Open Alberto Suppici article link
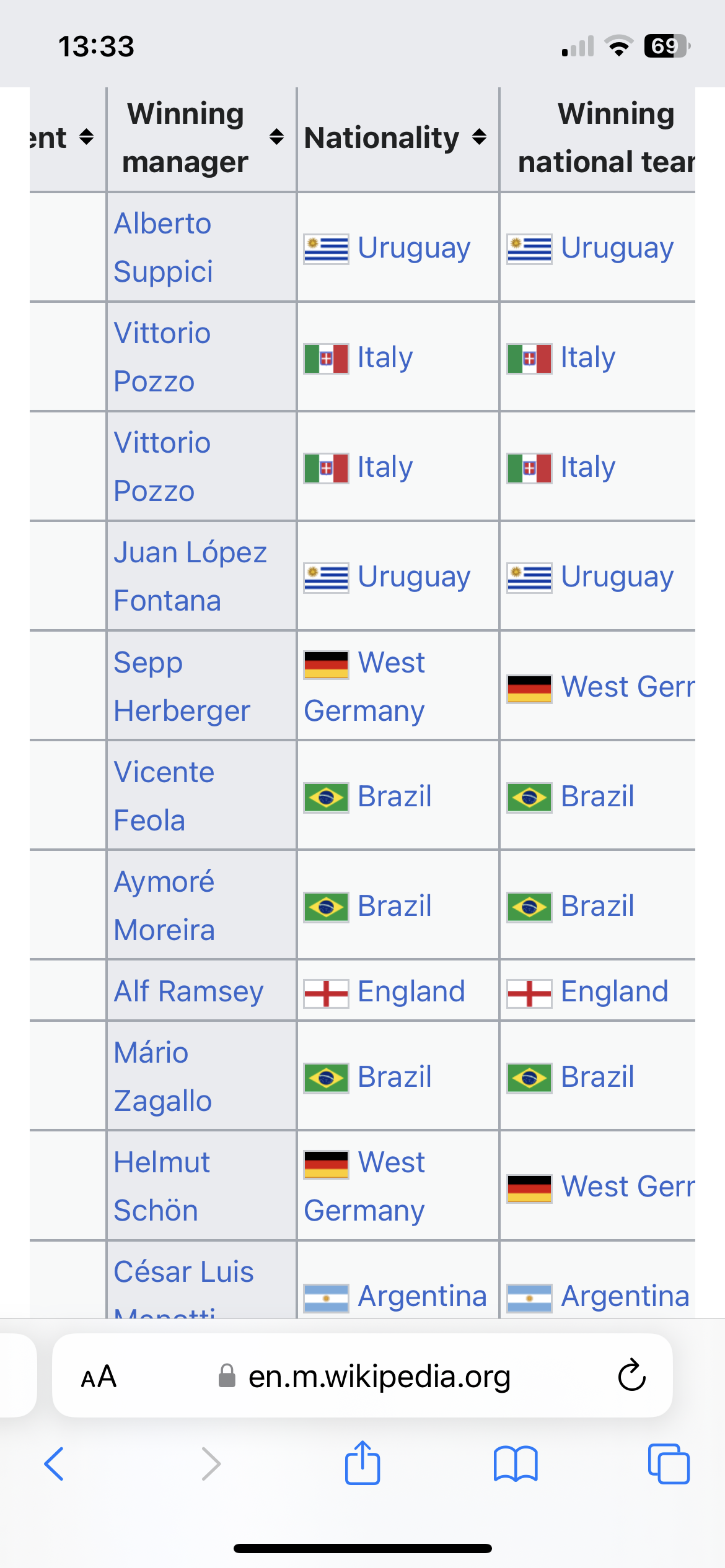 click(x=164, y=248)
